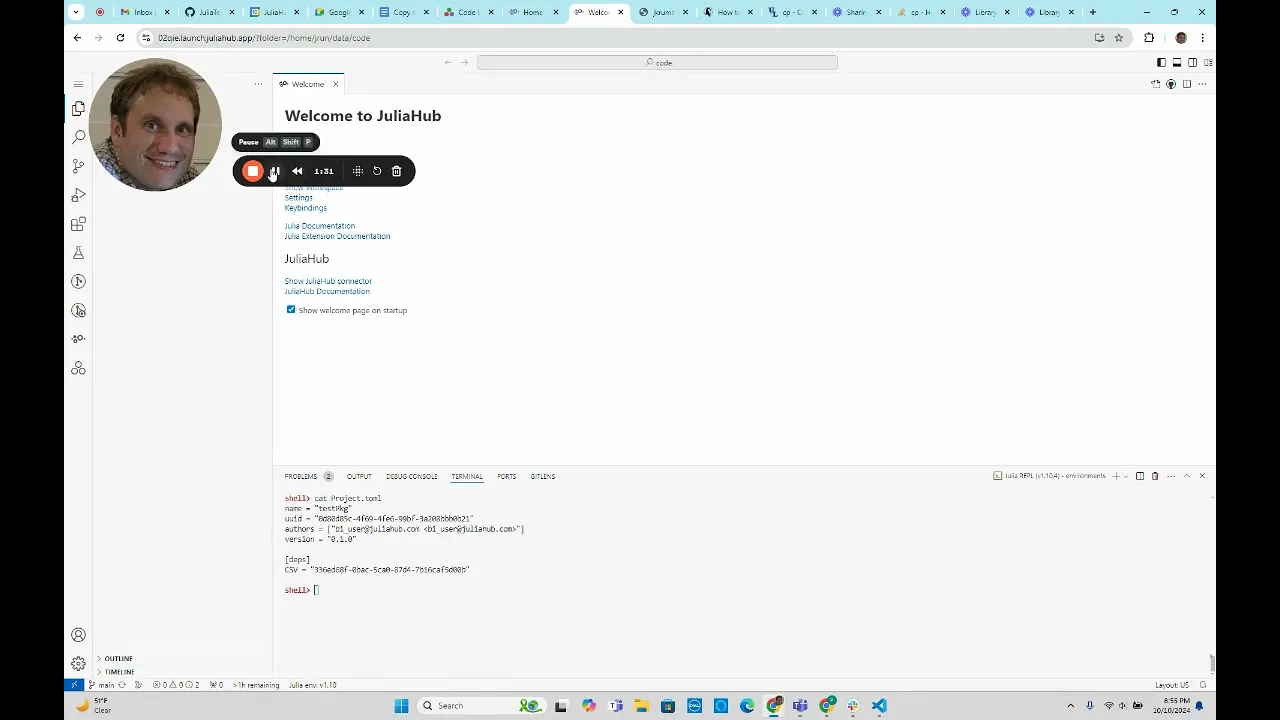Switch to the Terminal panel tab
This screenshot has height=720, width=1280.
[x=467, y=476]
